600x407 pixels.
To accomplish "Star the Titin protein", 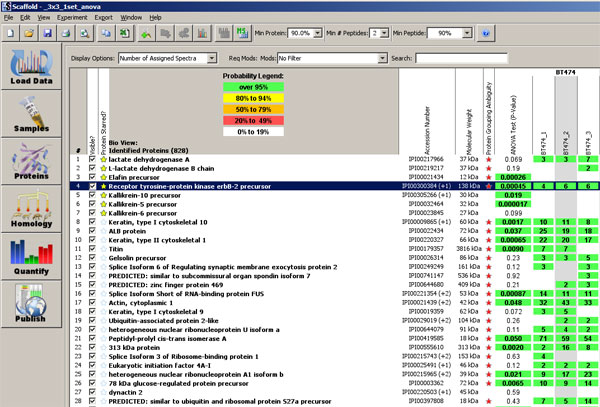I will [102, 249].
